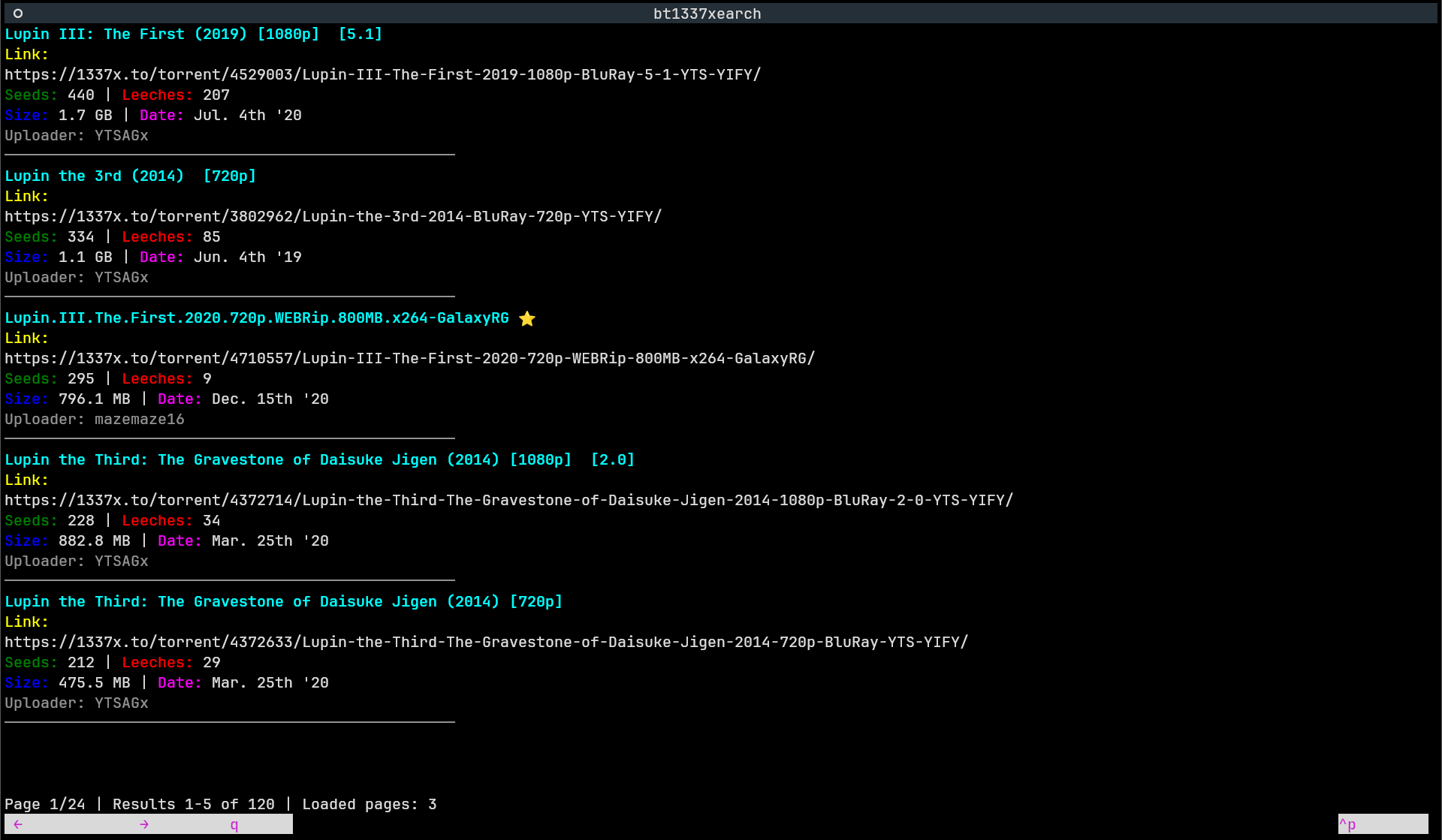Image resolution: width=1442 pixels, height=840 pixels.
Task: Click 'Page 1/24' in the status line
Action: (45, 804)
